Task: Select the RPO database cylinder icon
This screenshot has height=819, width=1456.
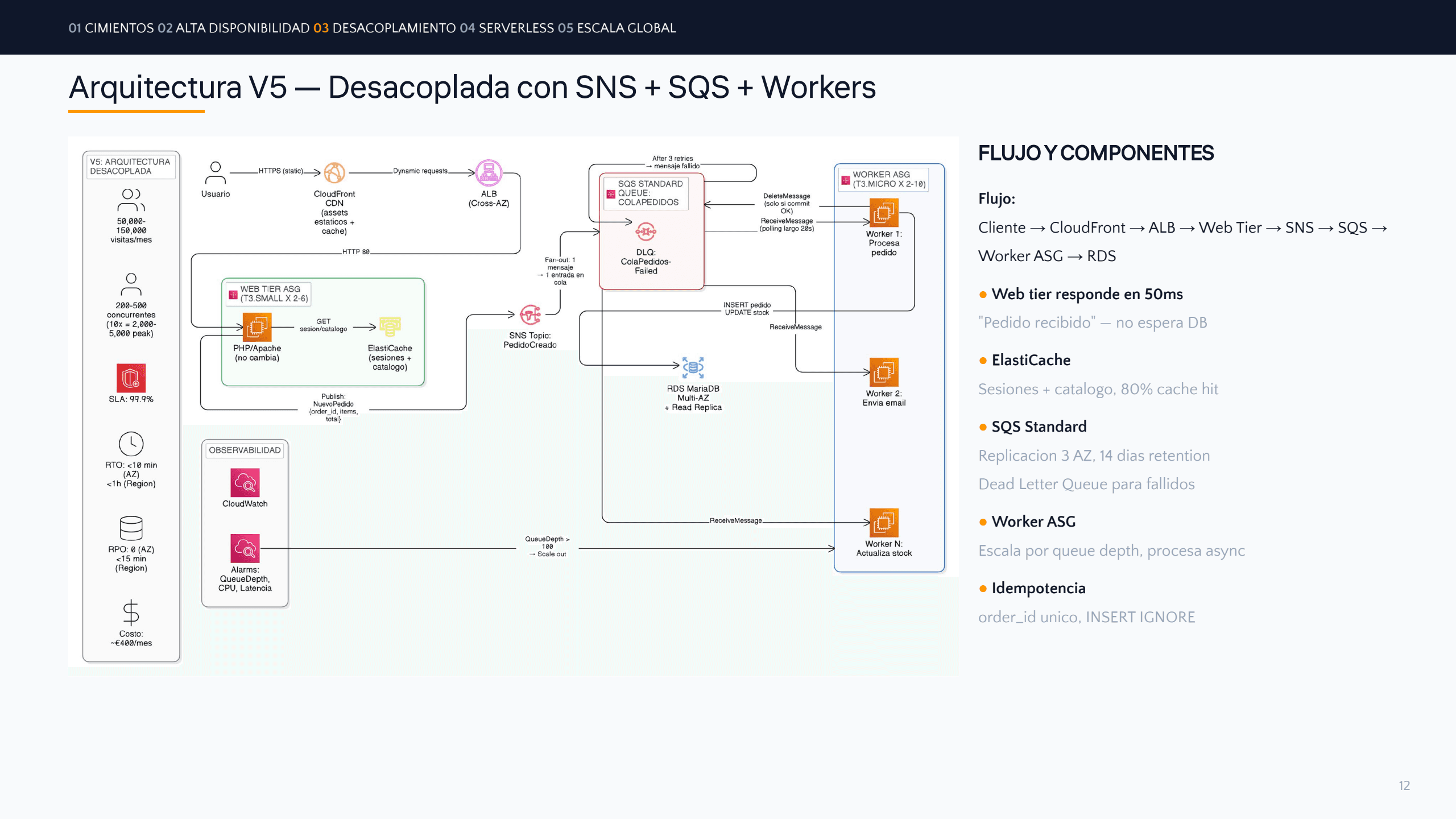Action: 131,528
